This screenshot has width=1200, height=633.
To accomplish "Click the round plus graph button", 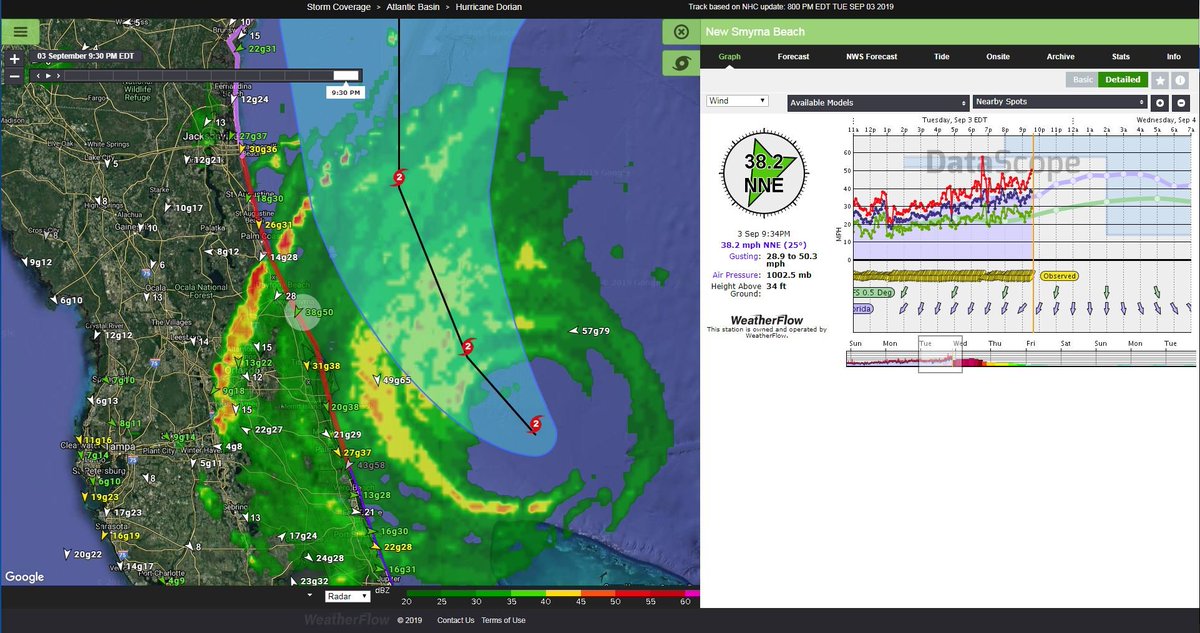I will tap(1160, 102).
